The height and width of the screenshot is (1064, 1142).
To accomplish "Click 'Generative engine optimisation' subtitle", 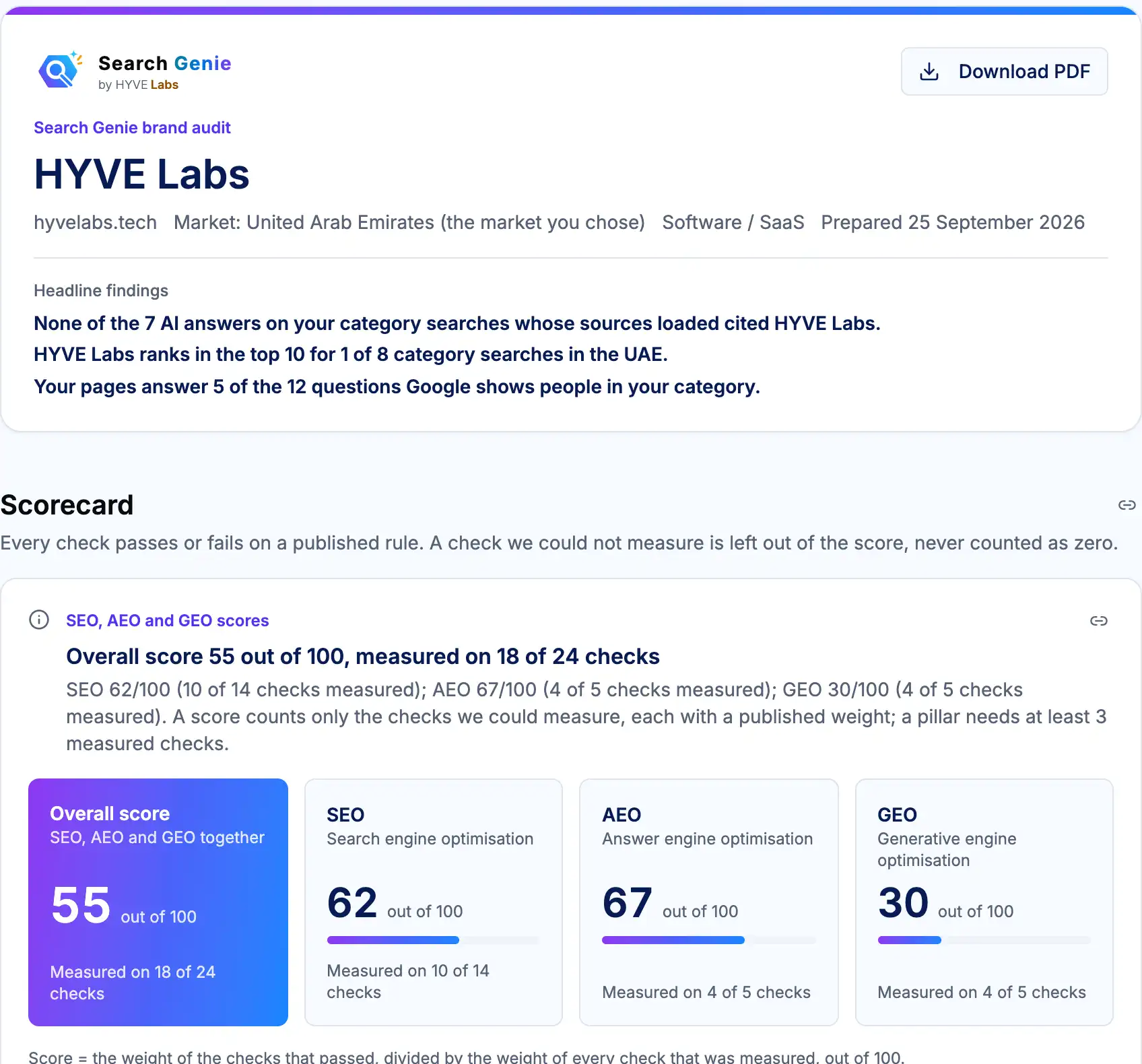I will coord(947,850).
